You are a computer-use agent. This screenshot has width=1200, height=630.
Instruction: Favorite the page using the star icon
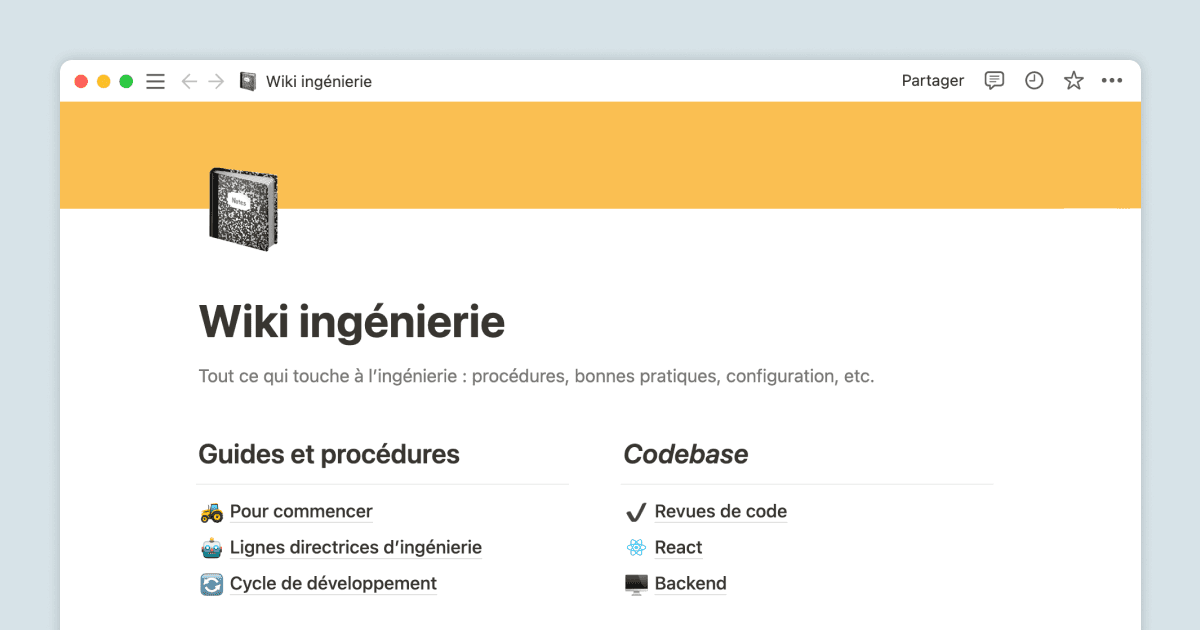(x=1073, y=80)
